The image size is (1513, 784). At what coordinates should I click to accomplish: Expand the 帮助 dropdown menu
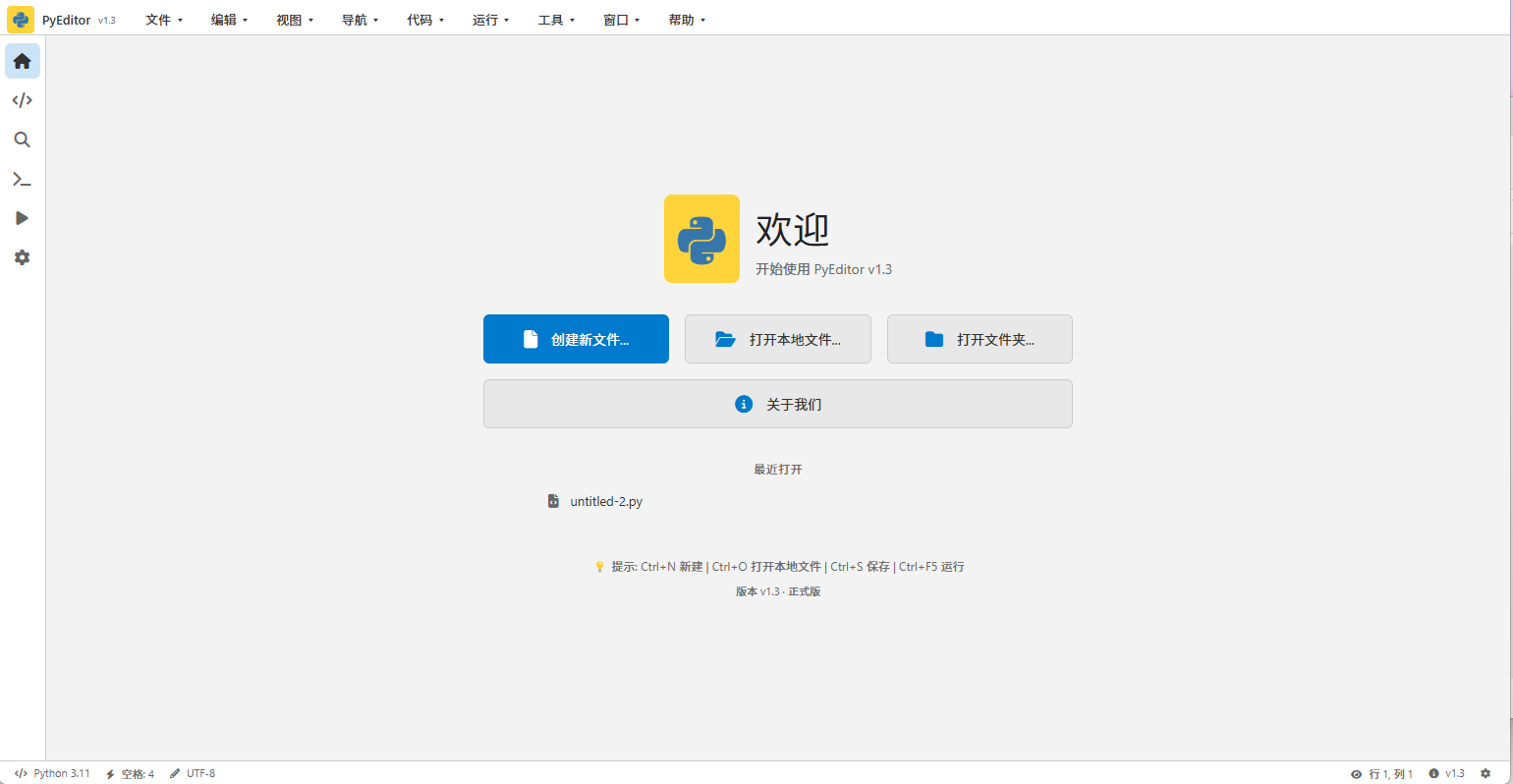687,20
